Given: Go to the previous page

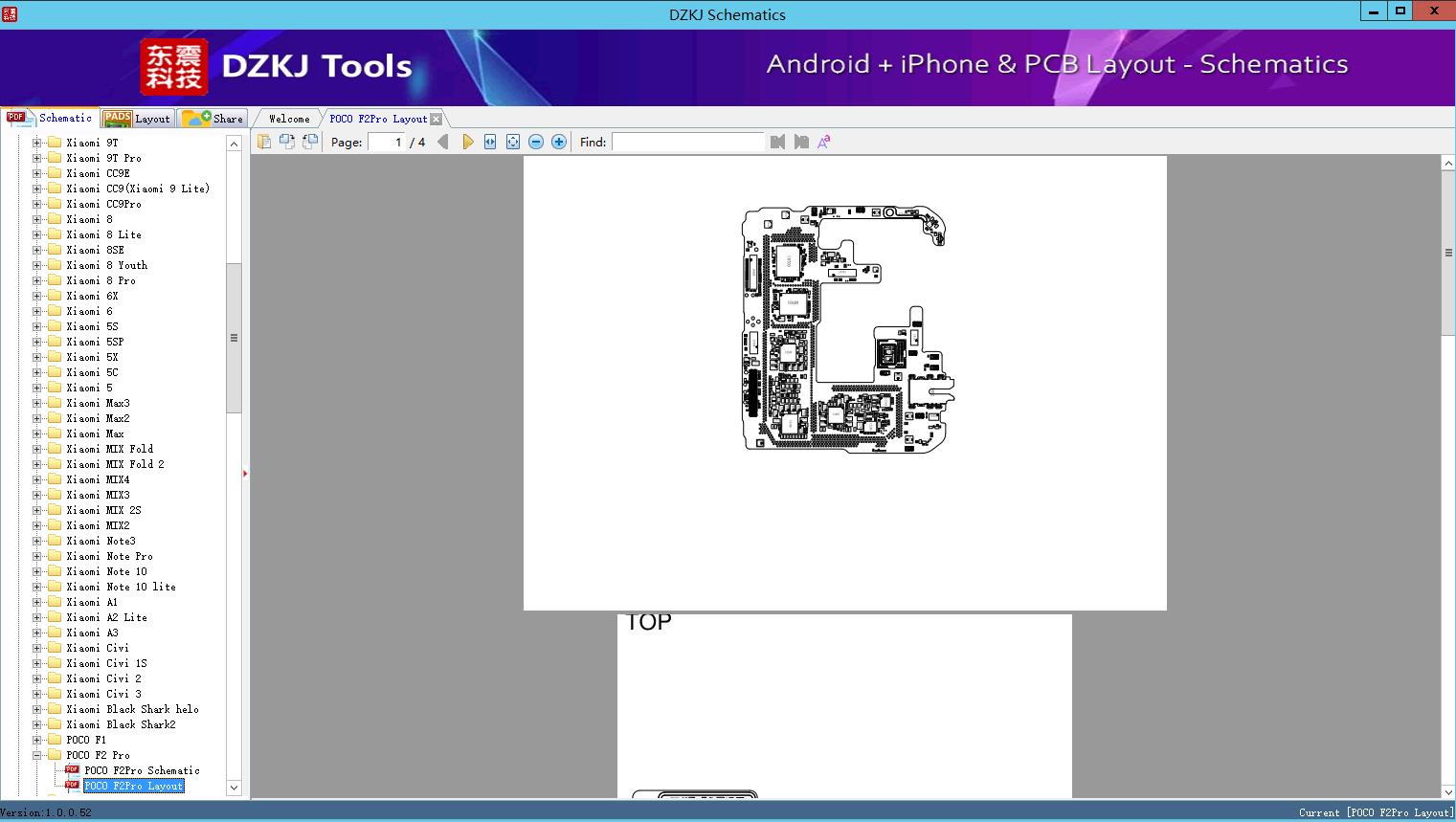Looking at the screenshot, I should 442,142.
